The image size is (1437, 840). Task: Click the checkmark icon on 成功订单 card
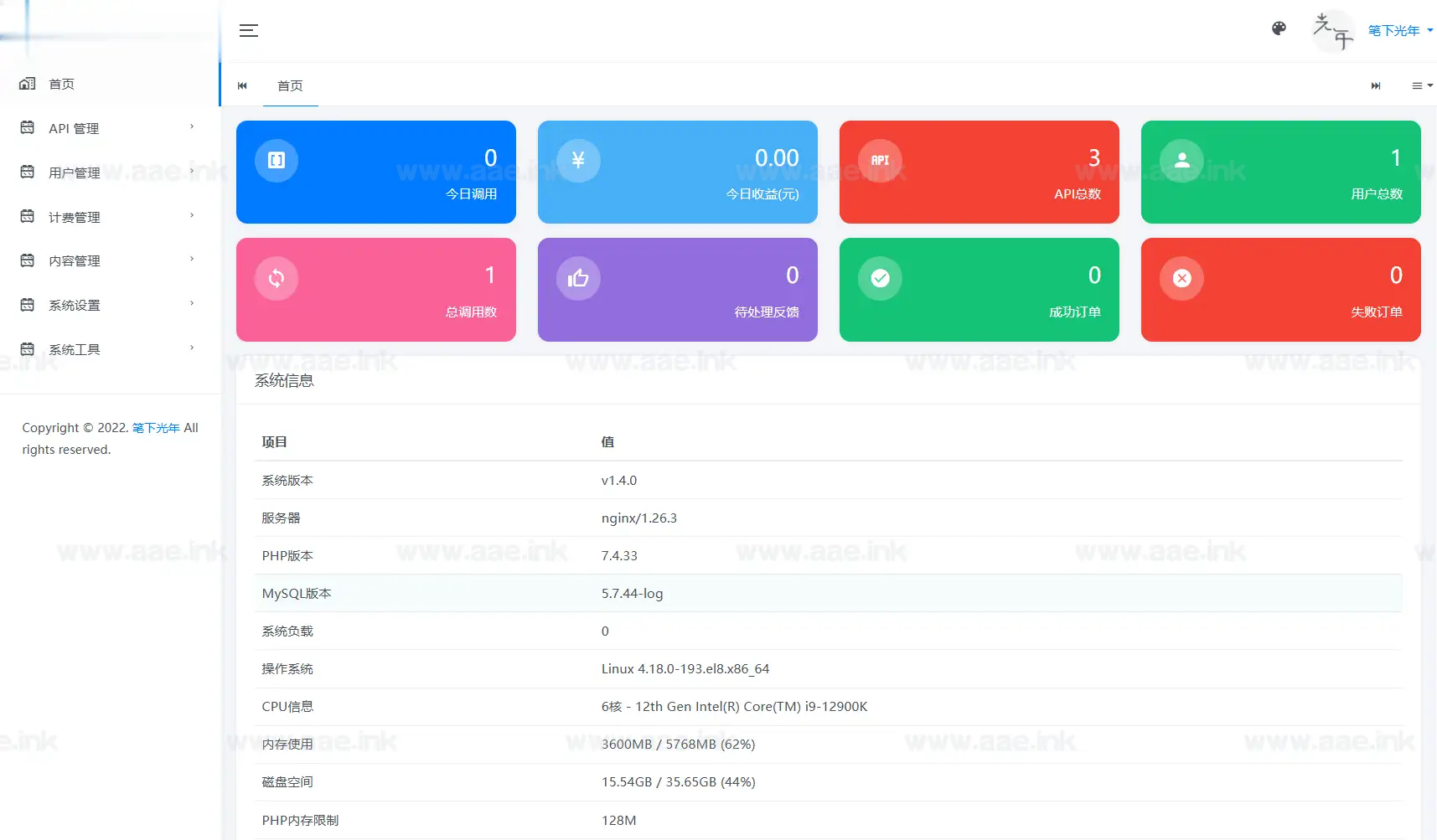click(880, 278)
